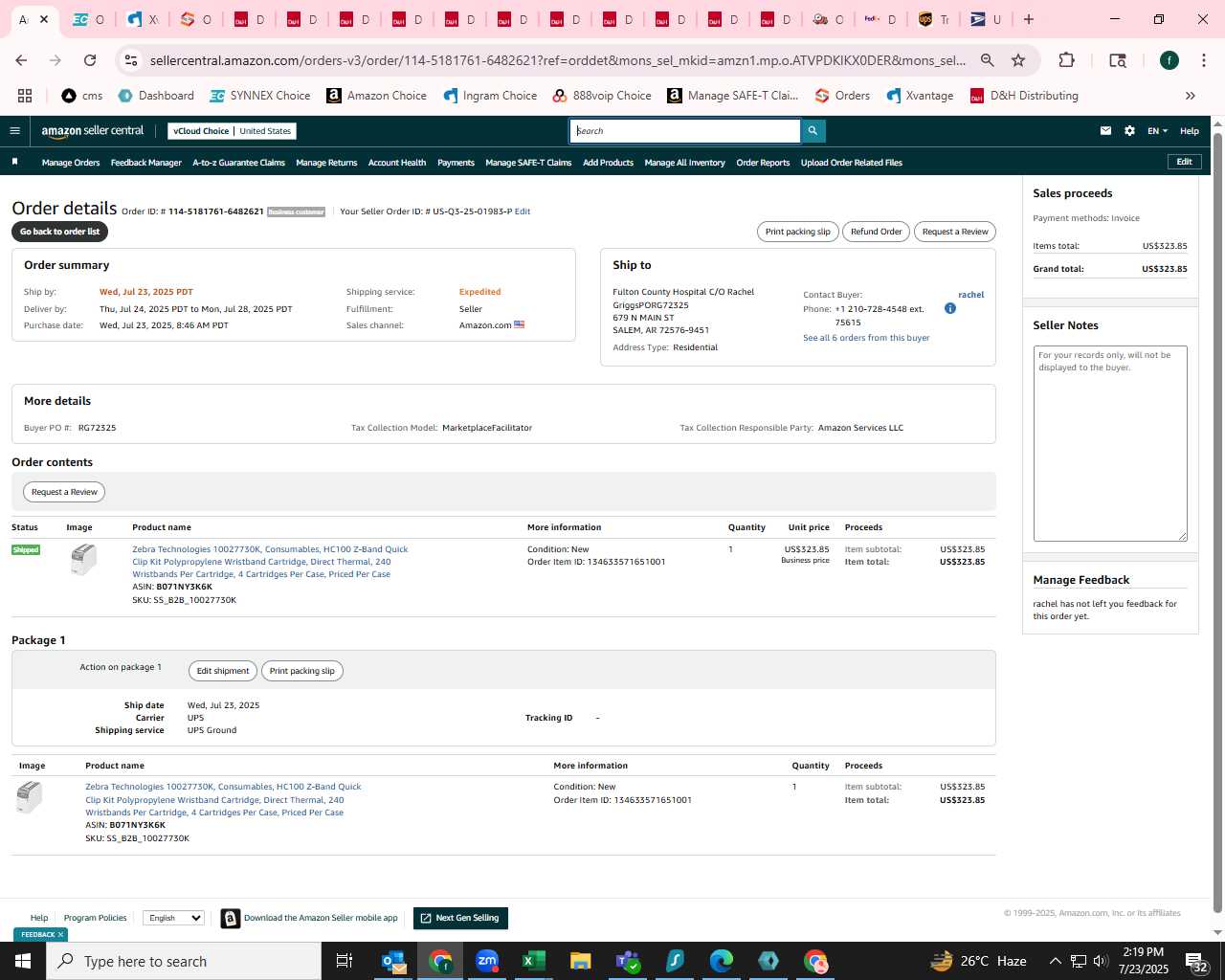Go back with browser back arrow
The image size is (1225, 980).
21,60
